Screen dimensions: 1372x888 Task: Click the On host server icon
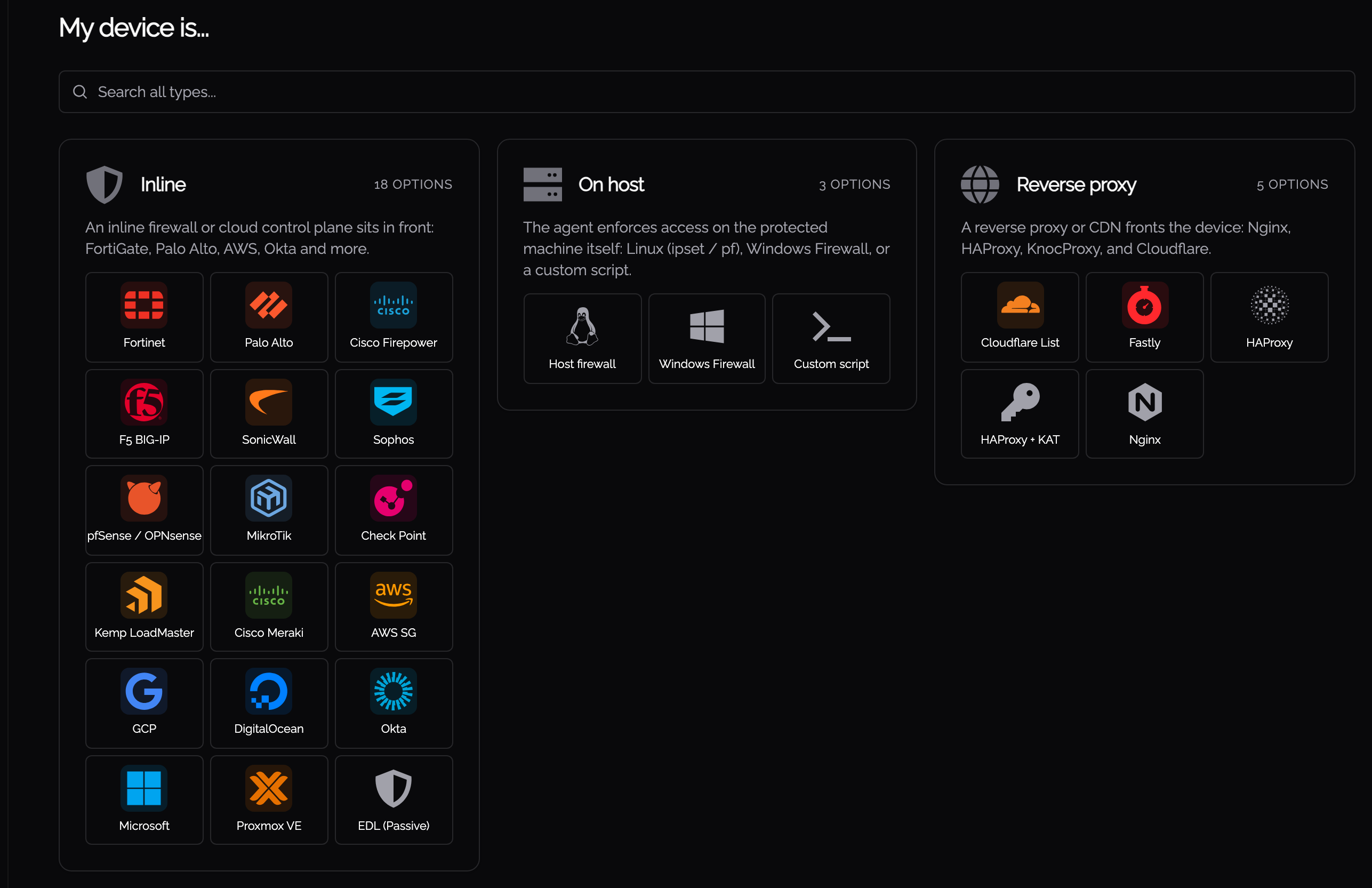(x=542, y=185)
